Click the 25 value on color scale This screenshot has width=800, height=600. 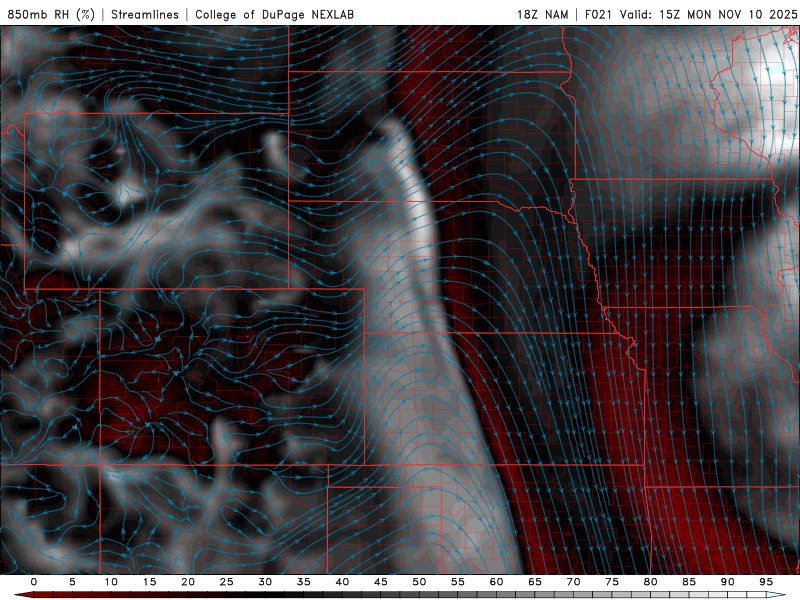pyautogui.click(x=227, y=582)
